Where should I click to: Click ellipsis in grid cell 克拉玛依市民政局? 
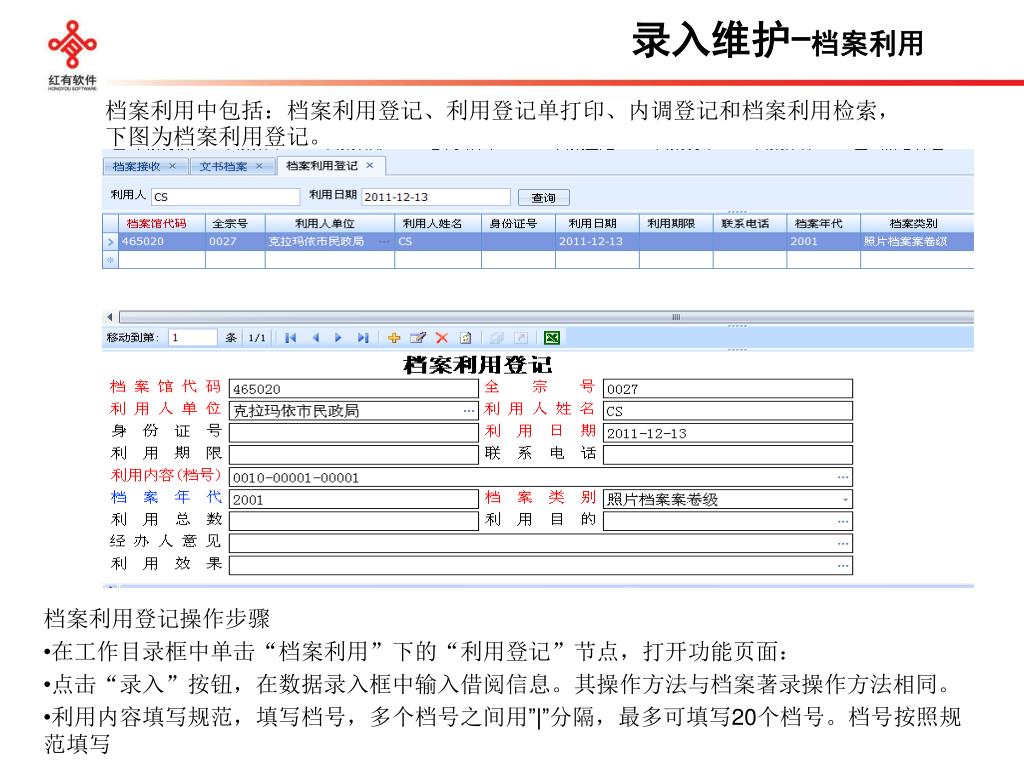click(385, 242)
